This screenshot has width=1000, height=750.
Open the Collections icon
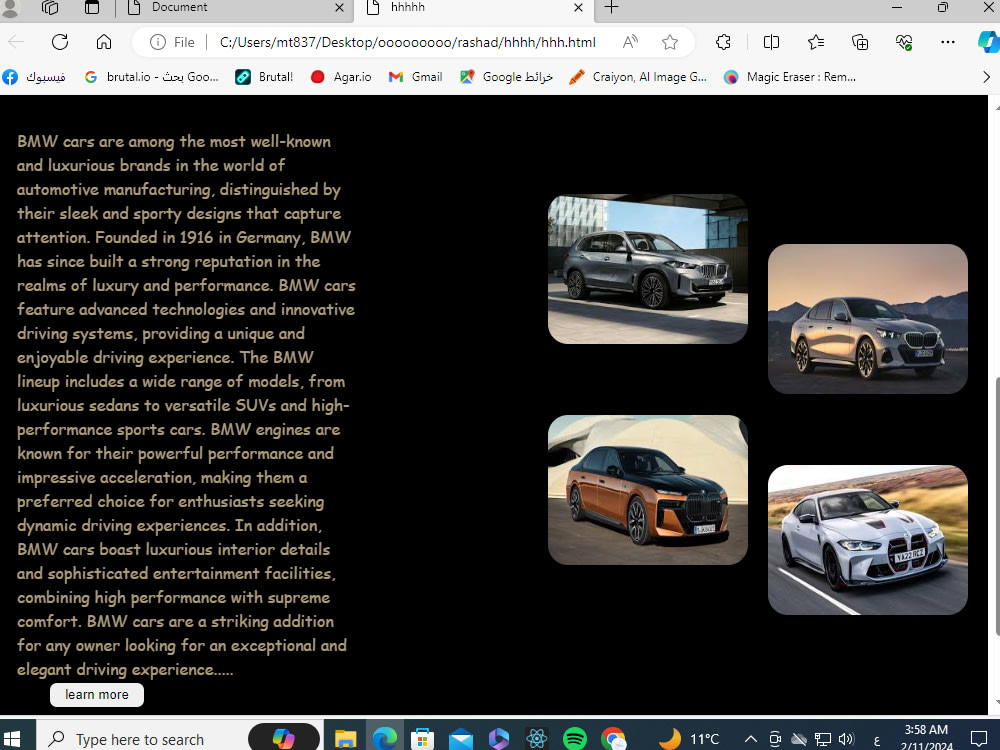(x=860, y=42)
